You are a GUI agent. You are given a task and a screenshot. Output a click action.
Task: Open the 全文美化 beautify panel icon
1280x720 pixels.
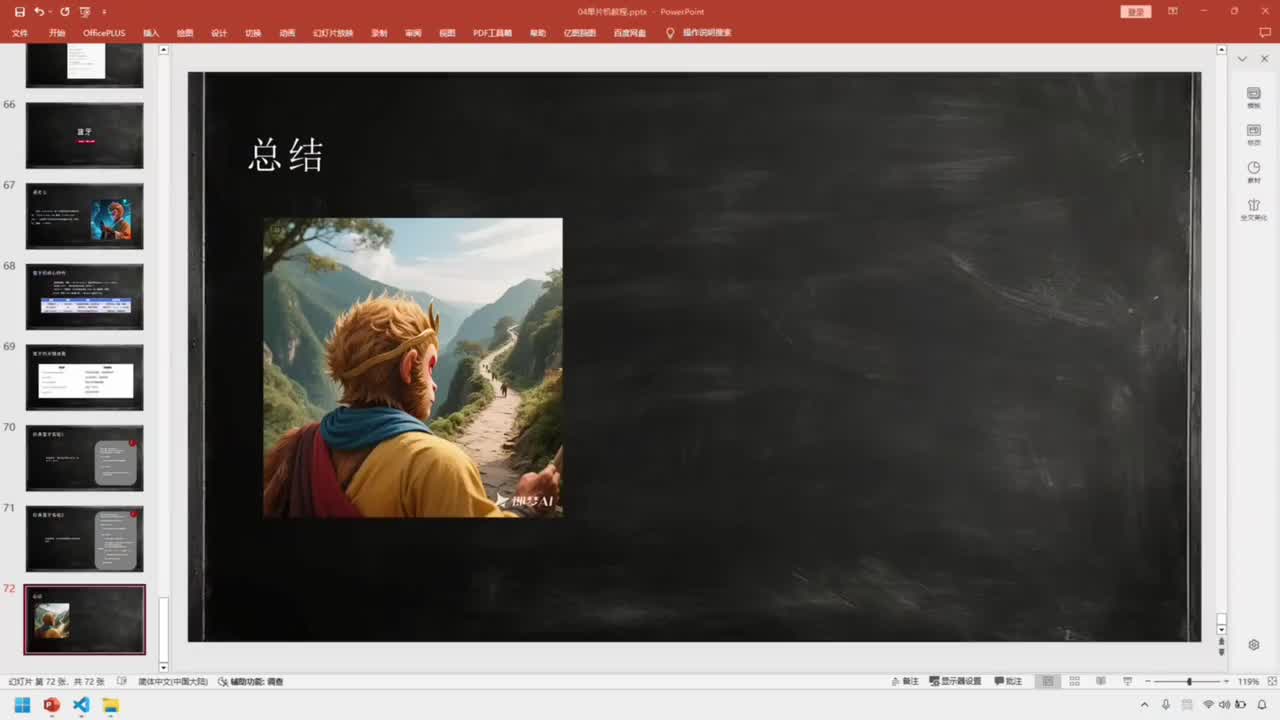point(1254,209)
